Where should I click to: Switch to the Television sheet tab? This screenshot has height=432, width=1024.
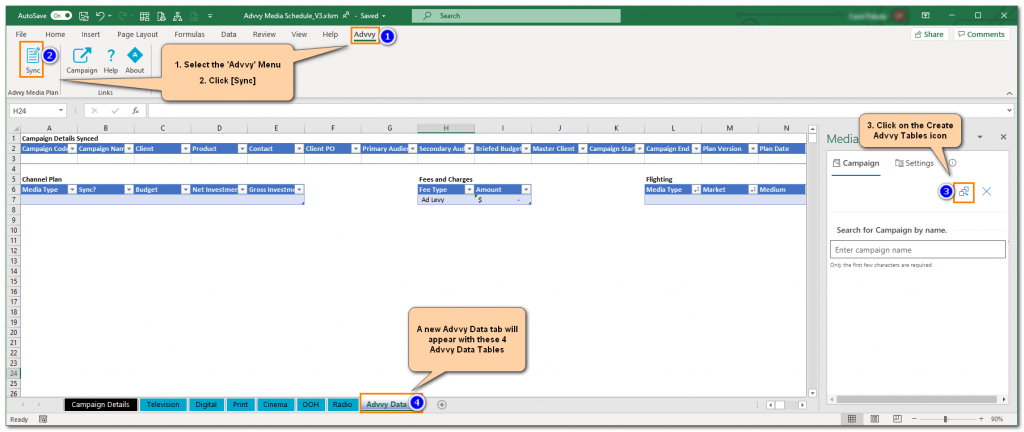[162, 404]
